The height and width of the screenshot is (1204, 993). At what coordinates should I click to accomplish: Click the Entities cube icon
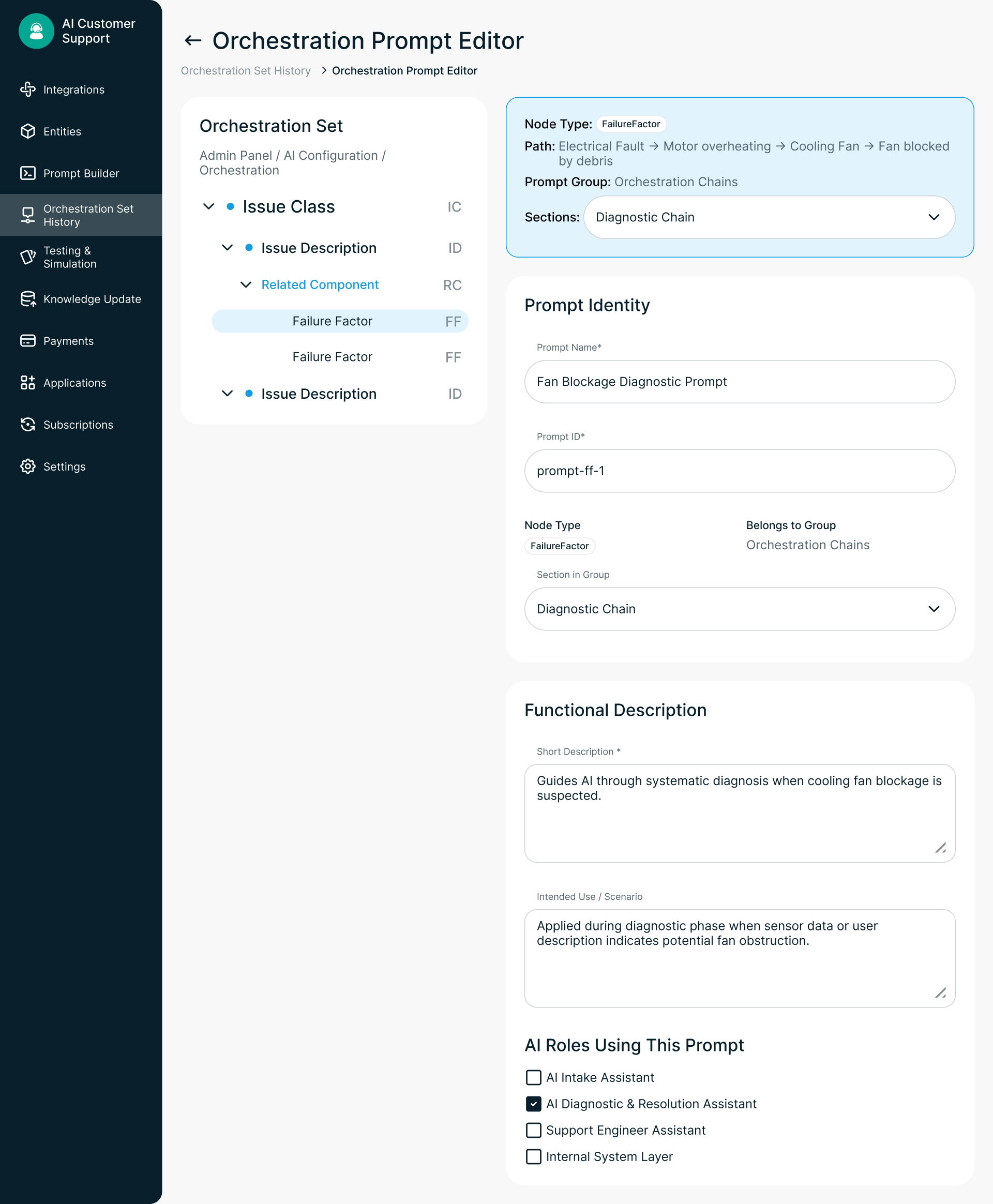click(27, 131)
